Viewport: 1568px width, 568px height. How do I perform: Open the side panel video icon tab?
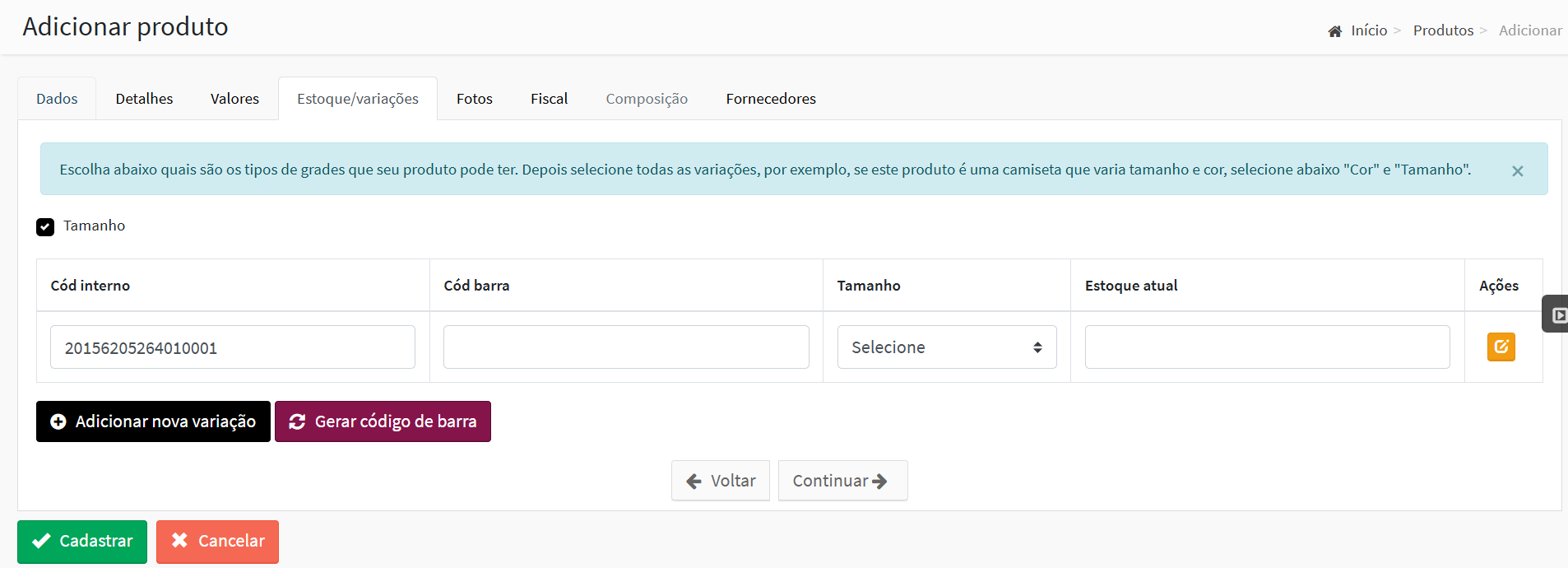click(1556, 314)
